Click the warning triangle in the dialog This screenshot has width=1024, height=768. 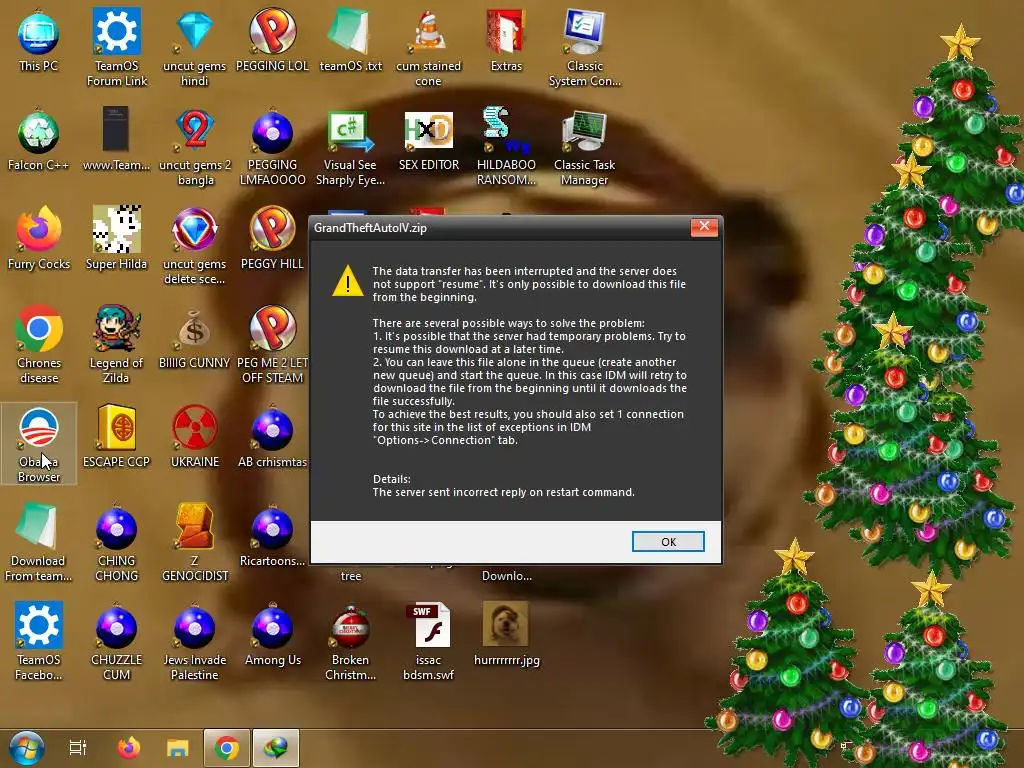pos(347,281)
